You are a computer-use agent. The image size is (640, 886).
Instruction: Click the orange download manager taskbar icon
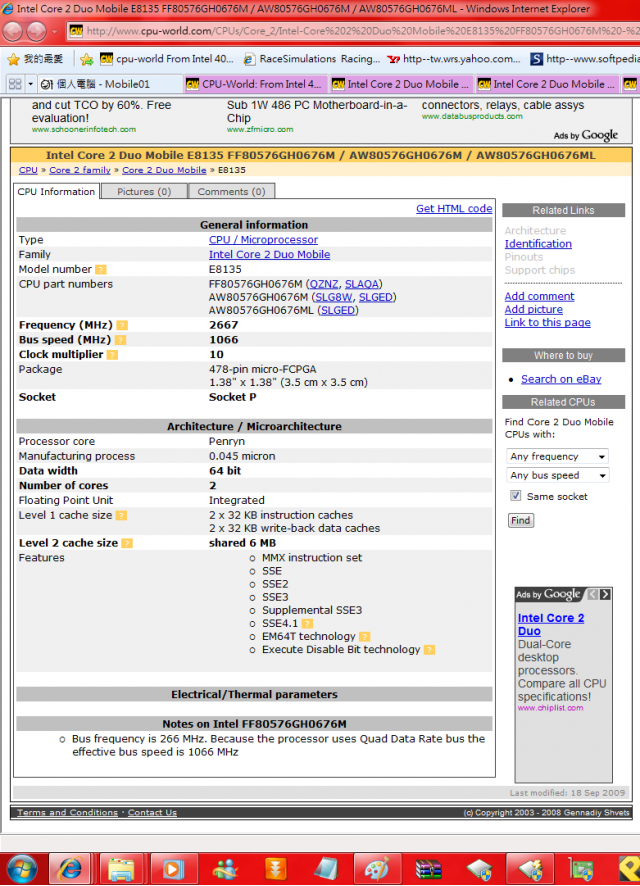coord(275,869)
